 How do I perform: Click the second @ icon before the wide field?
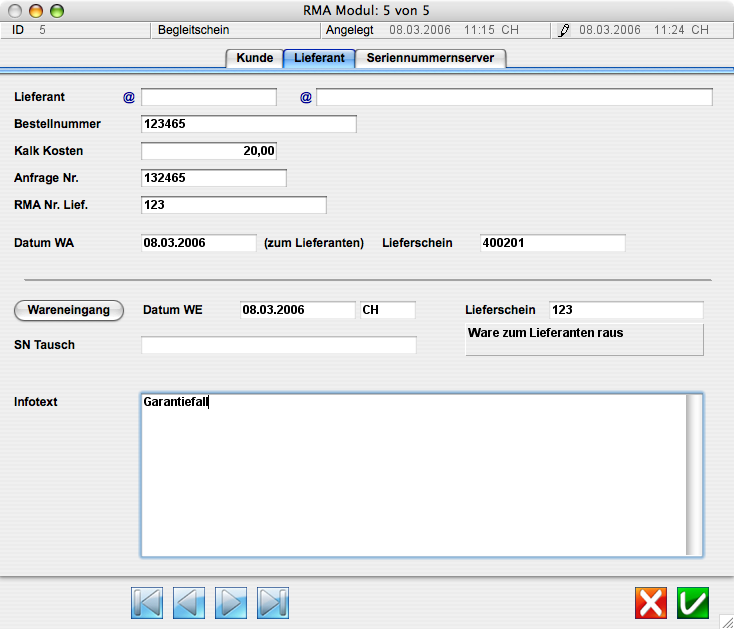point(306,97)
